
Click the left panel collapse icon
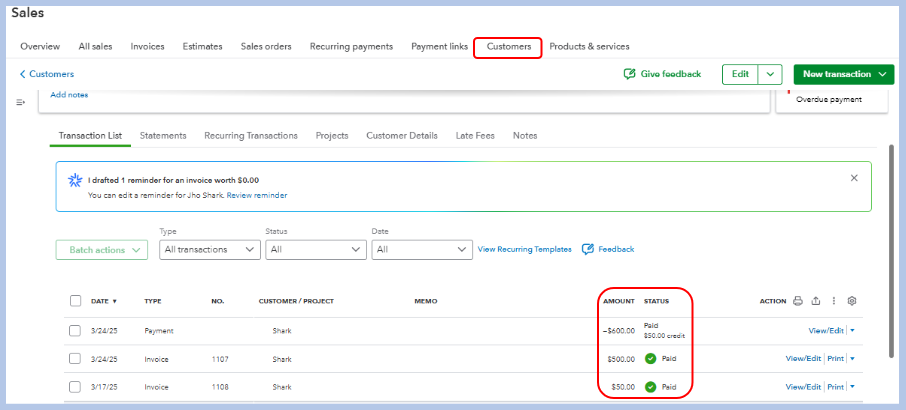pyautogui.click(x=21, y=102)
